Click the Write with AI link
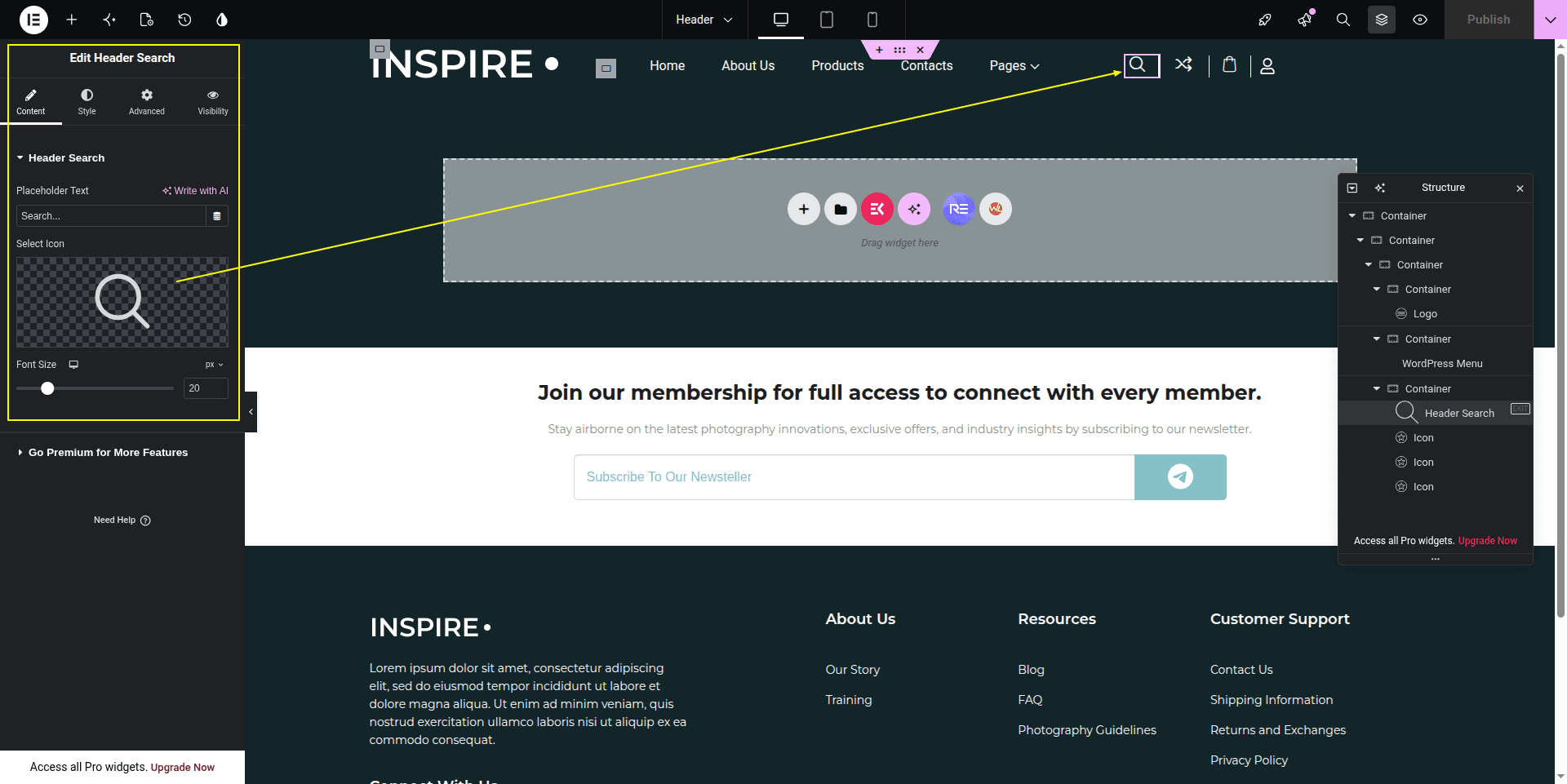Screen dimensions: 1567x784 click(x=195, y=191)
